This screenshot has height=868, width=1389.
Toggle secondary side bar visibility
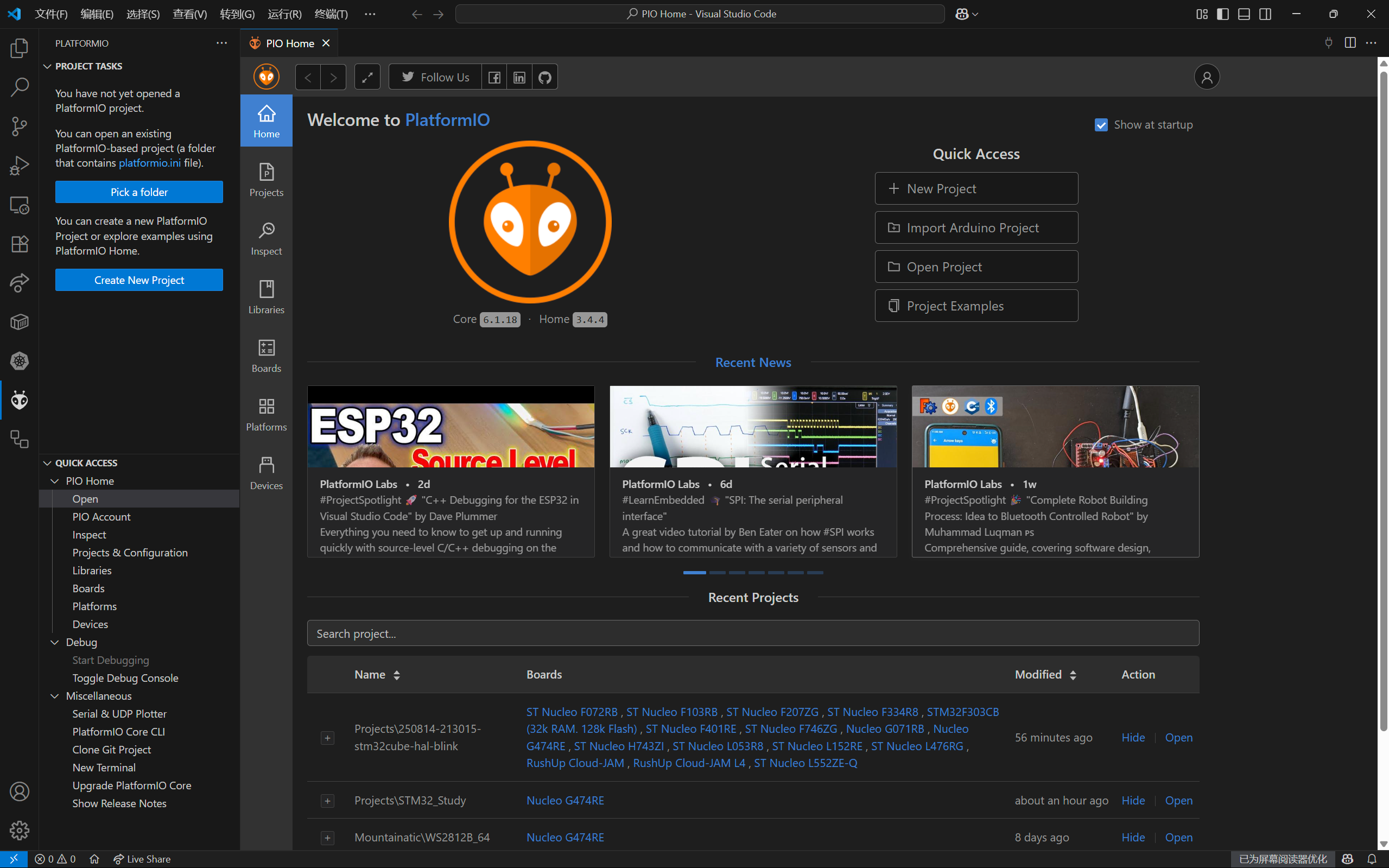[x=1265, y=14]
